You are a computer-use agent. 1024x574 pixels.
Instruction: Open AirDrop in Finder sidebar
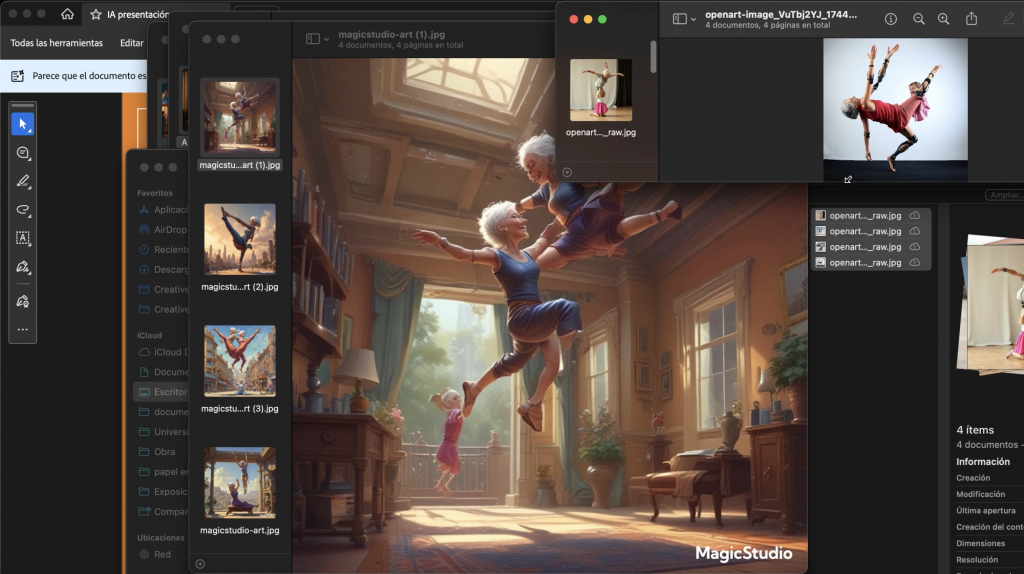(170, 229)
